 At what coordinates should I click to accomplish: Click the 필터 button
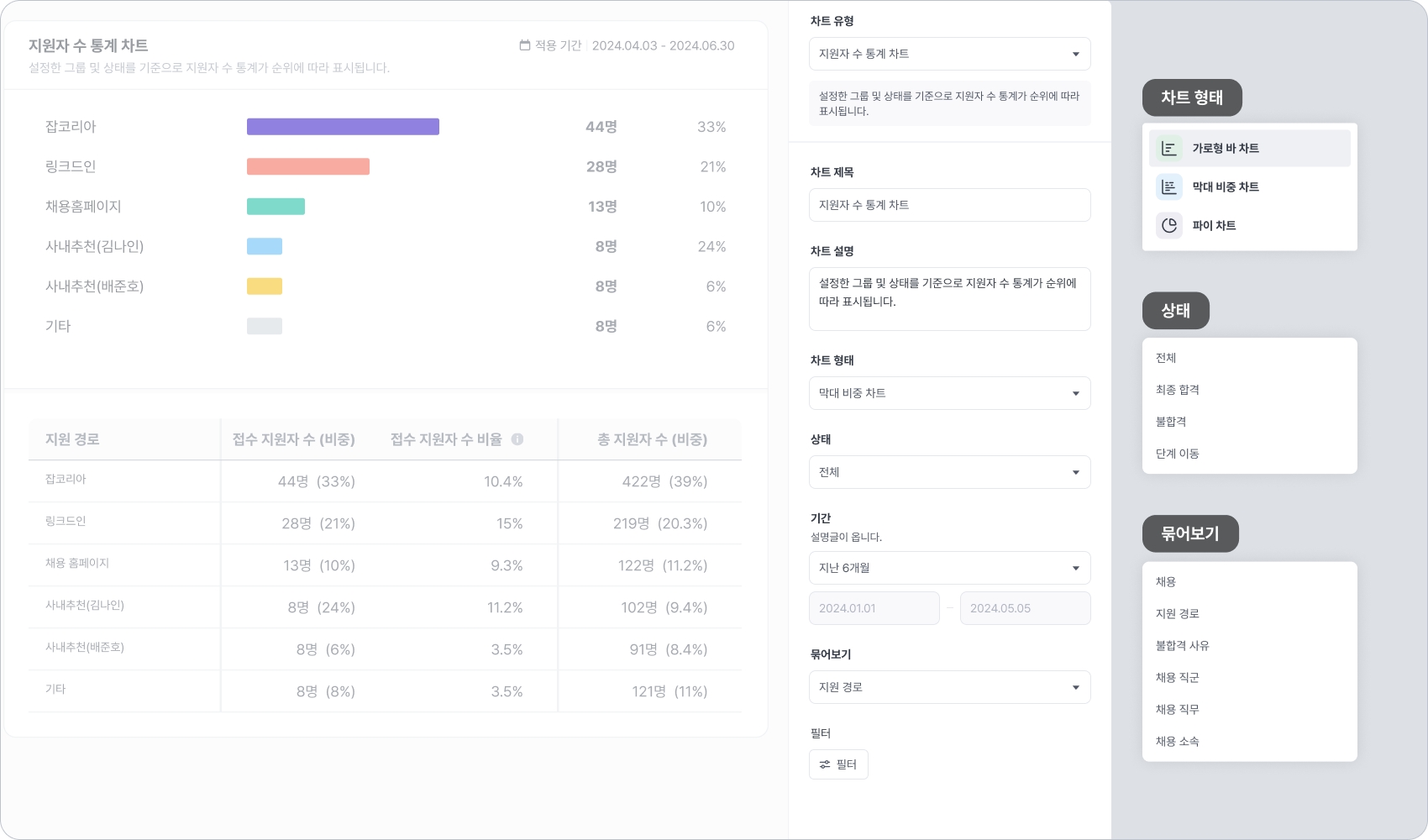838,764
